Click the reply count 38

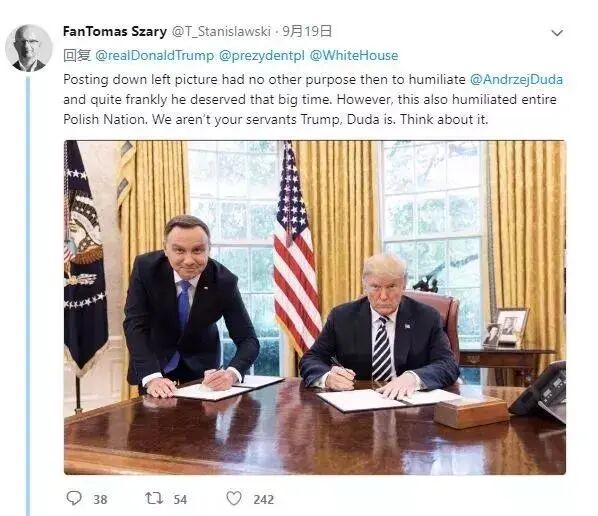click(100, 500)
